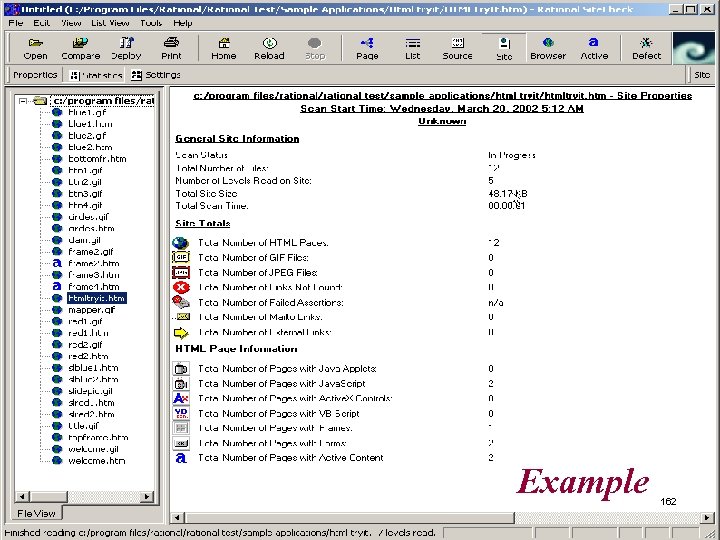
Task: Select mapper.gif in the tree
Action: pyautogui.click(x=91, y=310)
